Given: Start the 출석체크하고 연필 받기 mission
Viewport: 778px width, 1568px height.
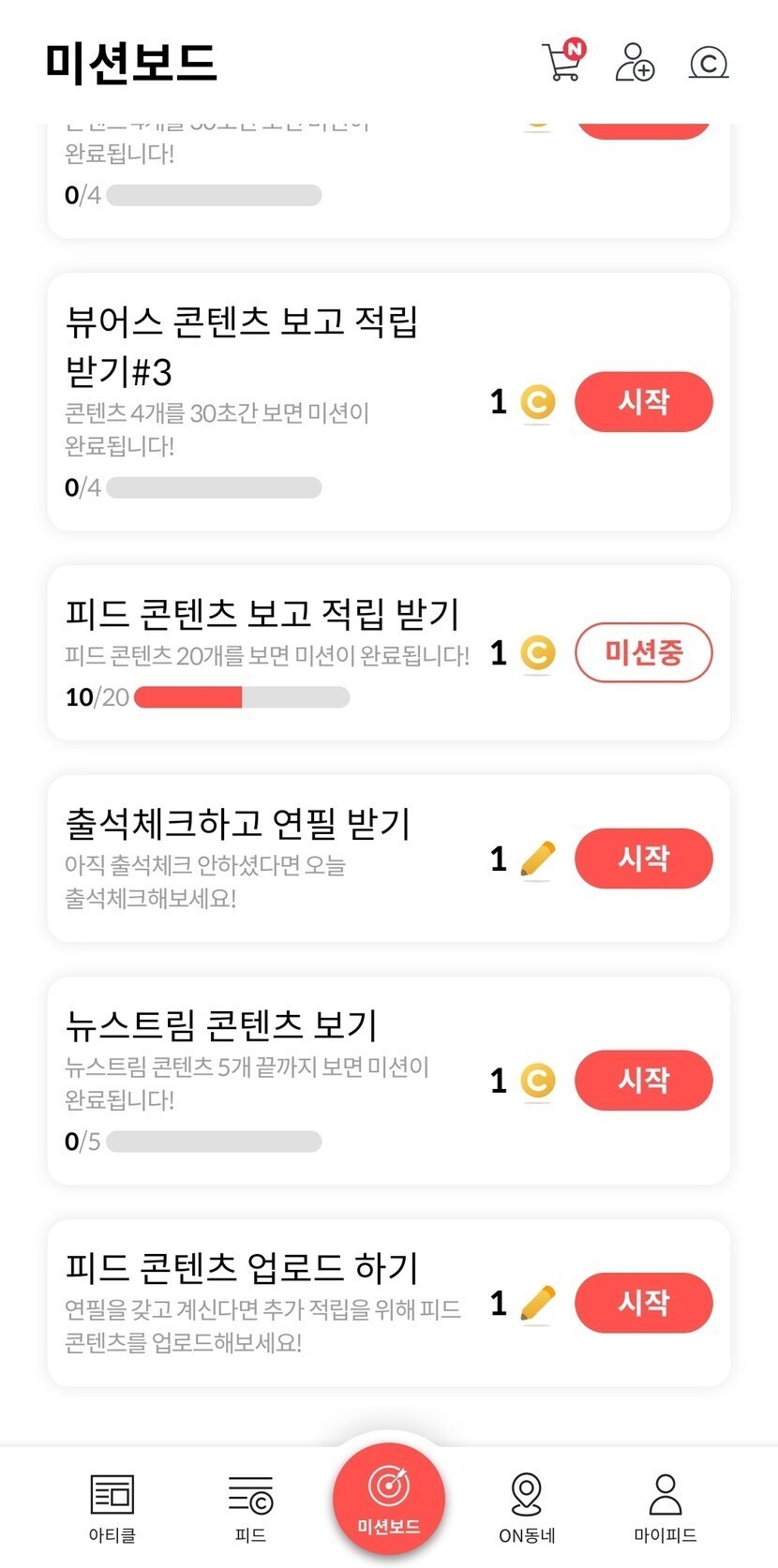Looking at the screenshot, I should 643,859.
